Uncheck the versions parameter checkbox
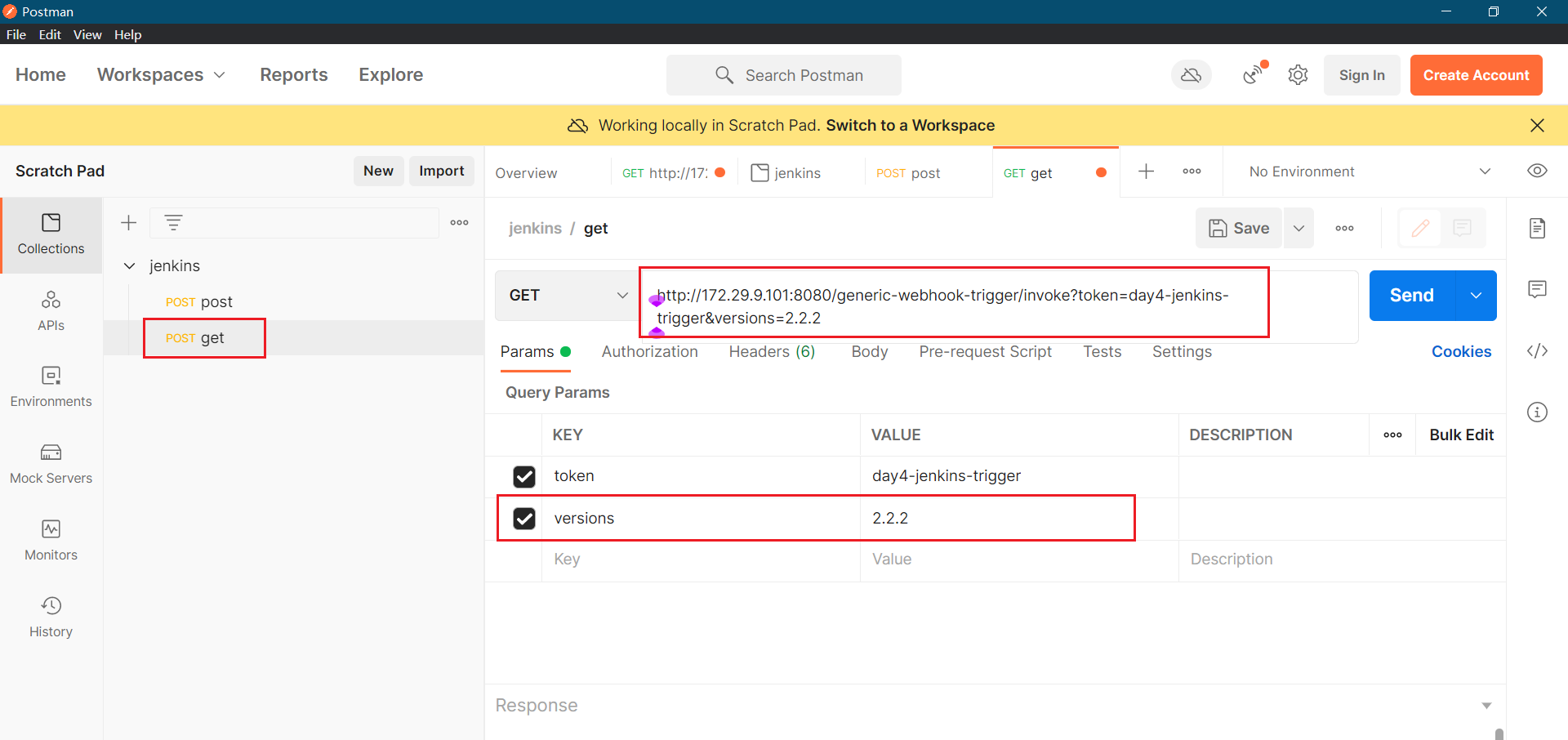Screen dimensions: 1568x740 [524, 519]
